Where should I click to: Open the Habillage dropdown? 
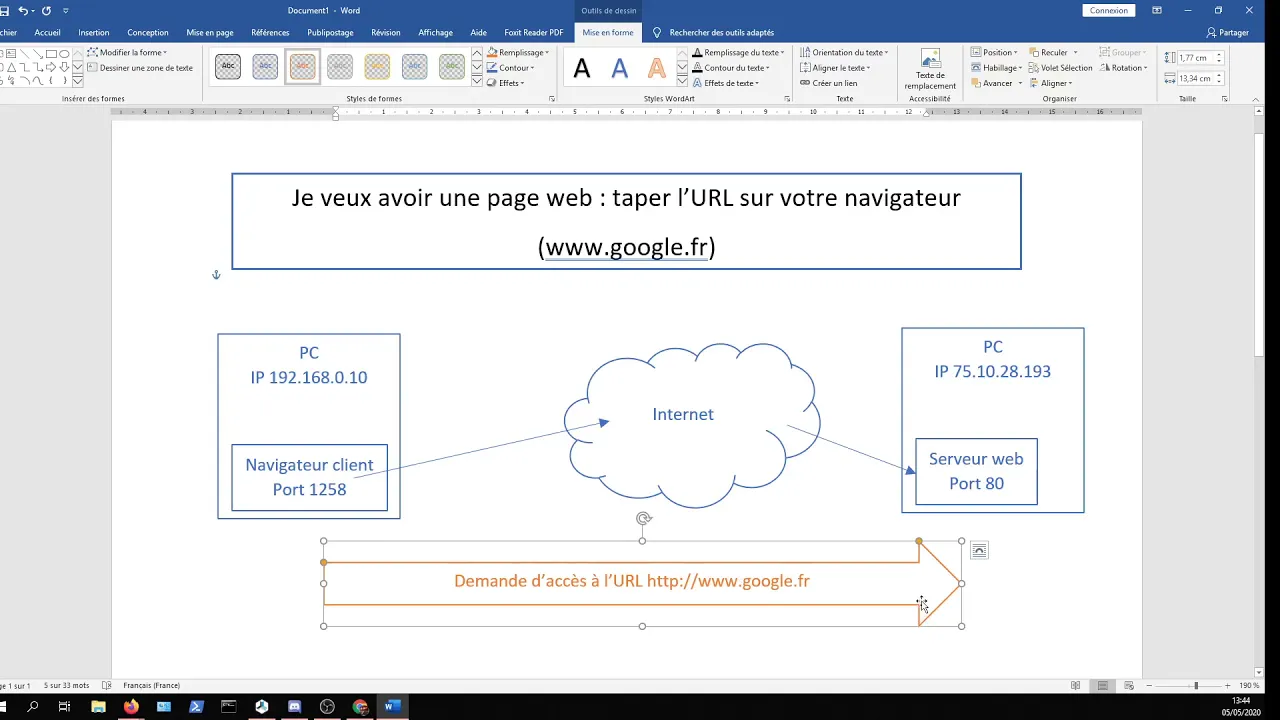pos(996,68)
